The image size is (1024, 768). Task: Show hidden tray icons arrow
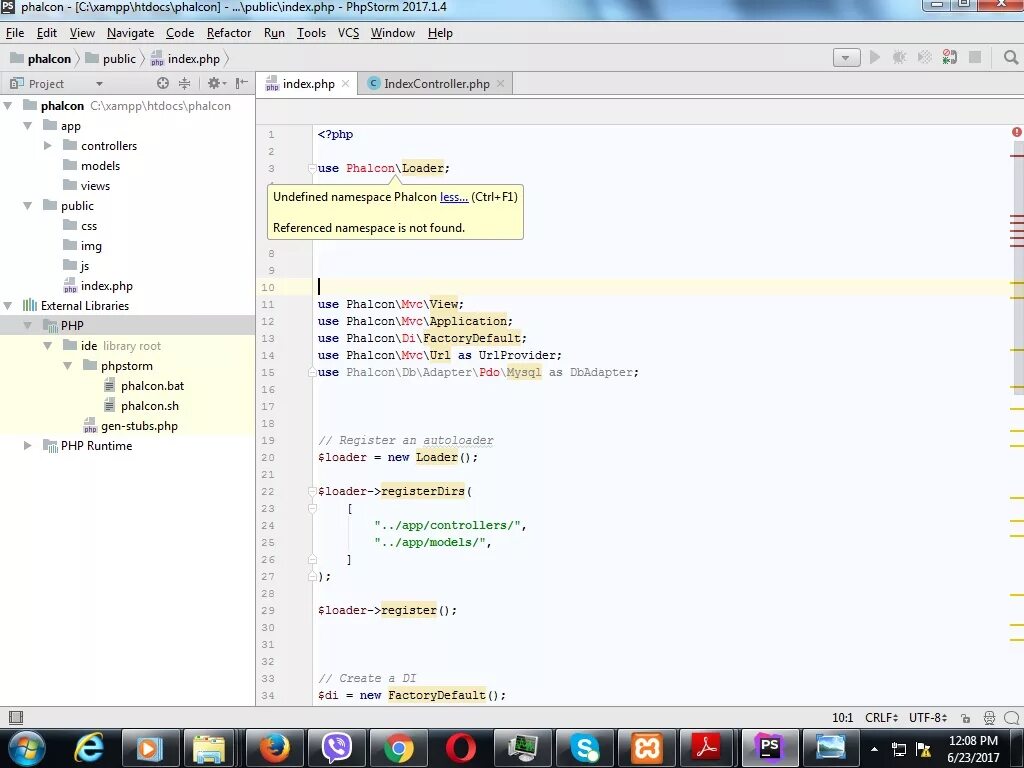[x=874, y=749]
